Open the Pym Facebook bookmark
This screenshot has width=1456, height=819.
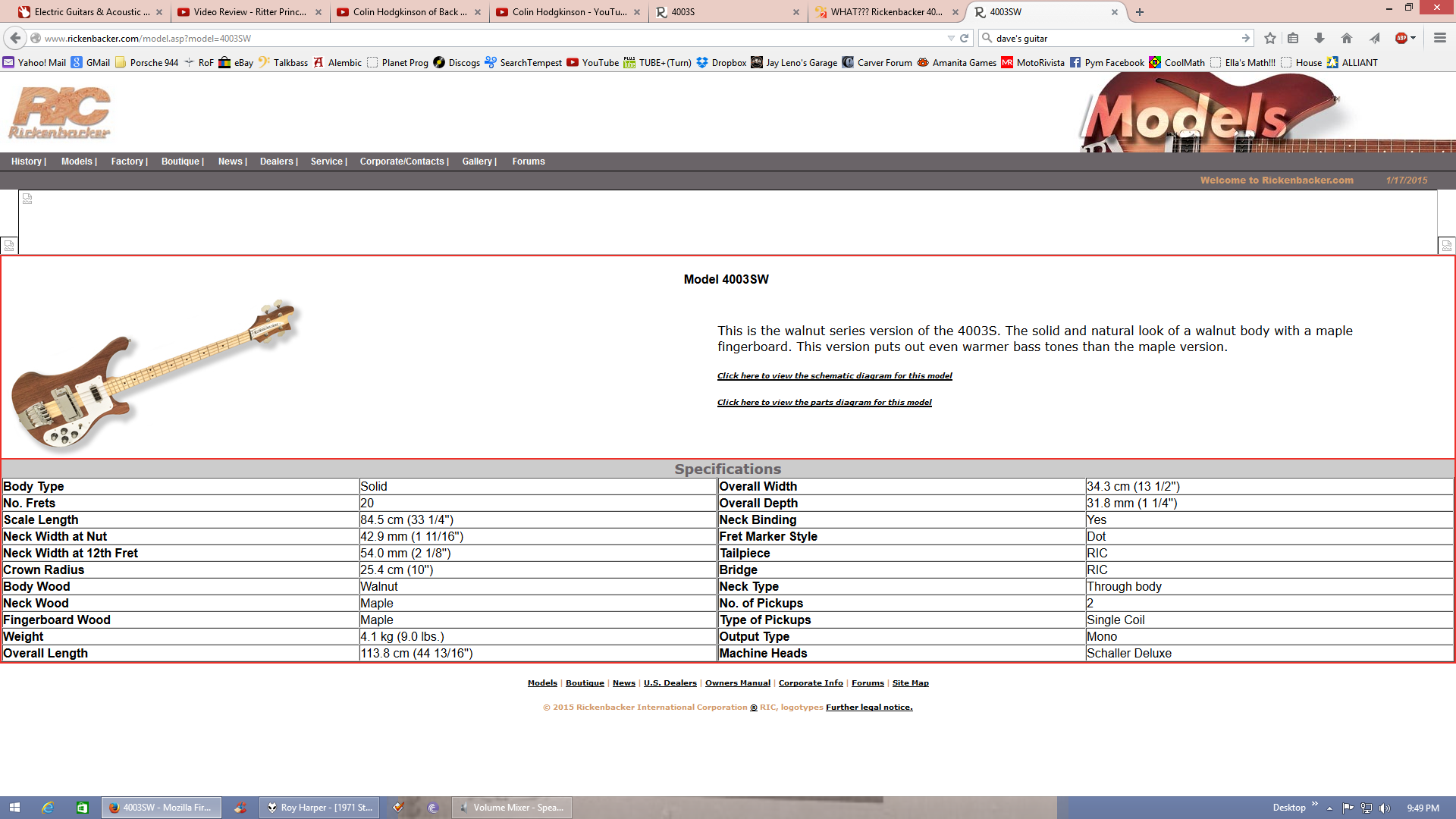click(x=1107, y=63)
